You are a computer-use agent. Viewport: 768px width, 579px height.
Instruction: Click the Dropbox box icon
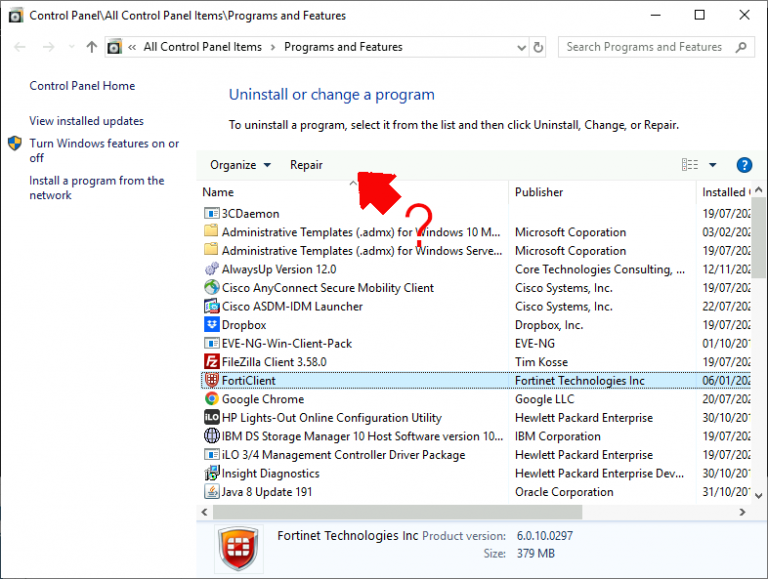[x=211, y=325]
